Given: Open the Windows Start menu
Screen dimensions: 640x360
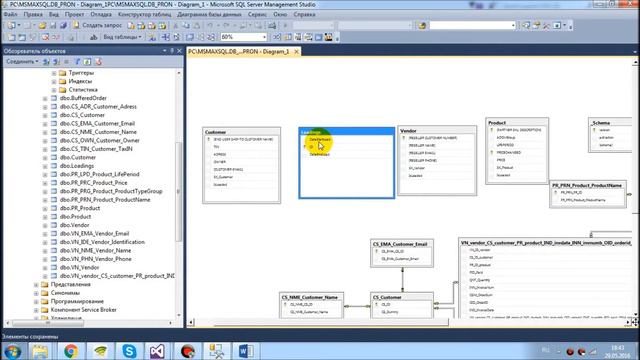Looking at the screenshot, I should coord(12,351).
